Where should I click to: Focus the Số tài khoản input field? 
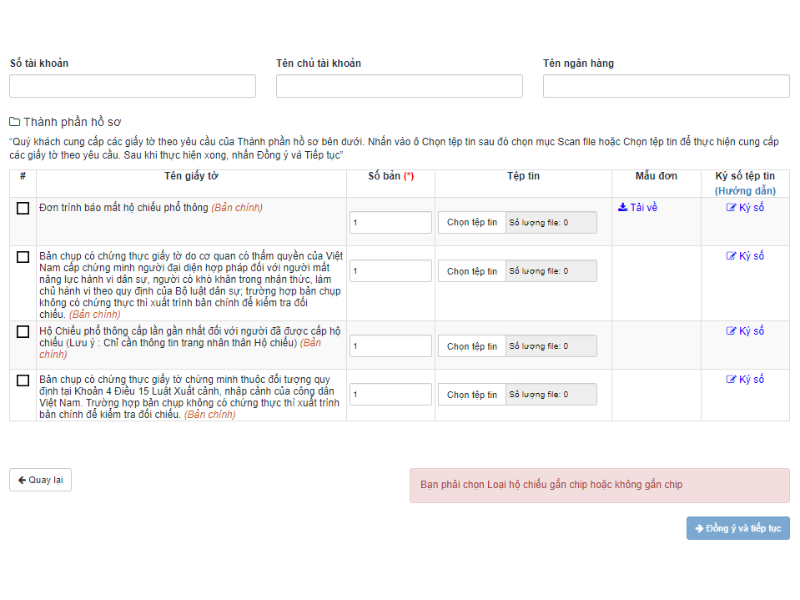tap(133, 86)
